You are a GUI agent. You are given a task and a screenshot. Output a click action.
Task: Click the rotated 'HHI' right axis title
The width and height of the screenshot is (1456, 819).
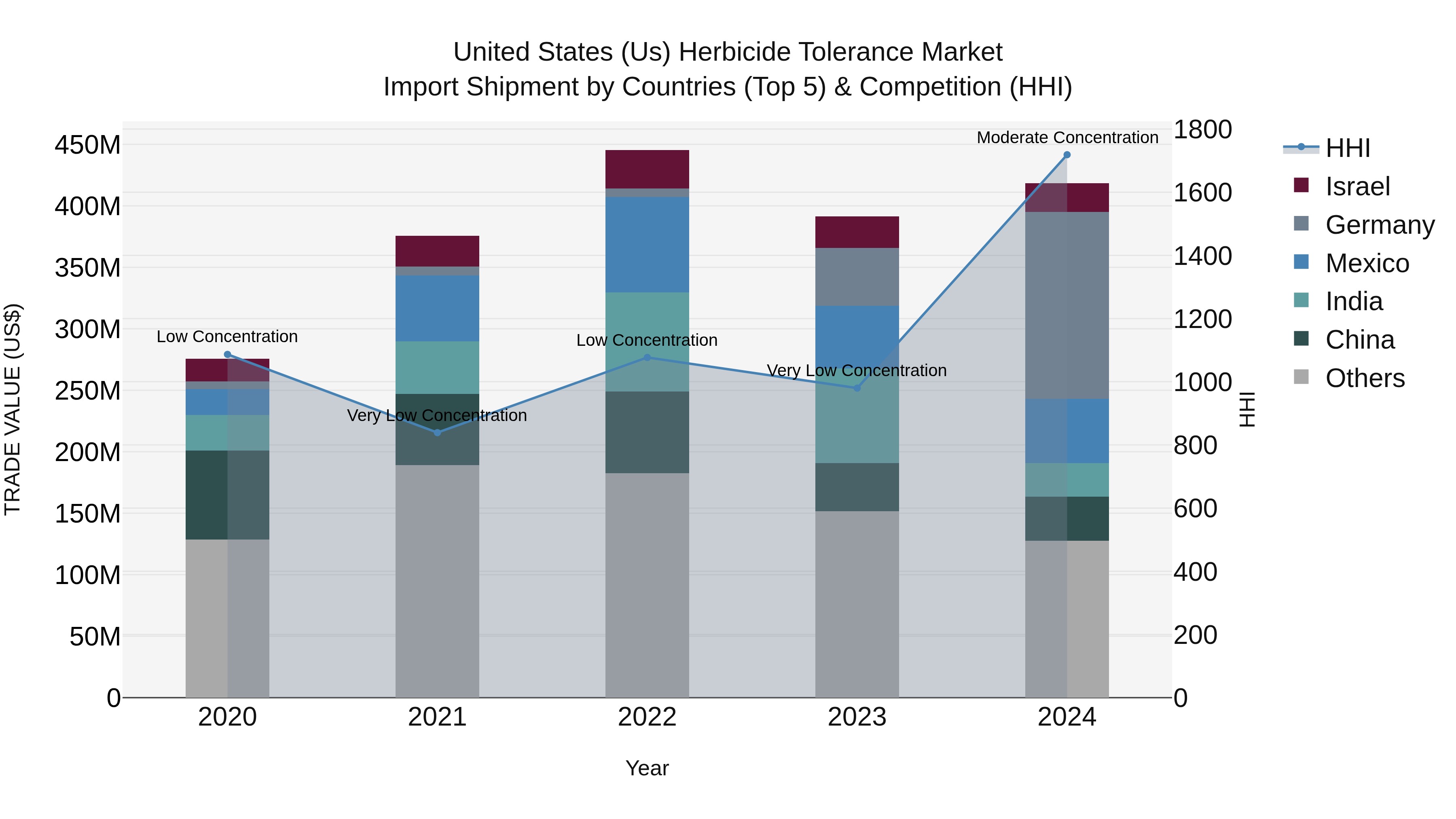click(x=1247, y=409)
